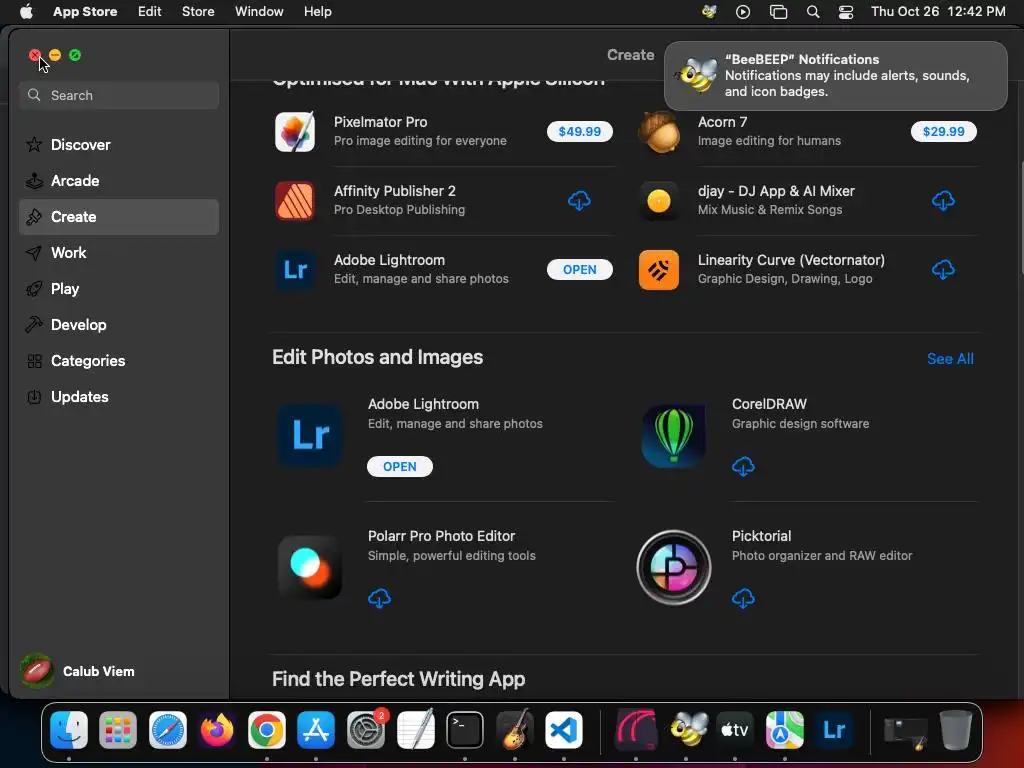Image resolution: width=1024 pixels, height=768 pixels.
Task: Go to Discover in sidebar
Action: 119,145
